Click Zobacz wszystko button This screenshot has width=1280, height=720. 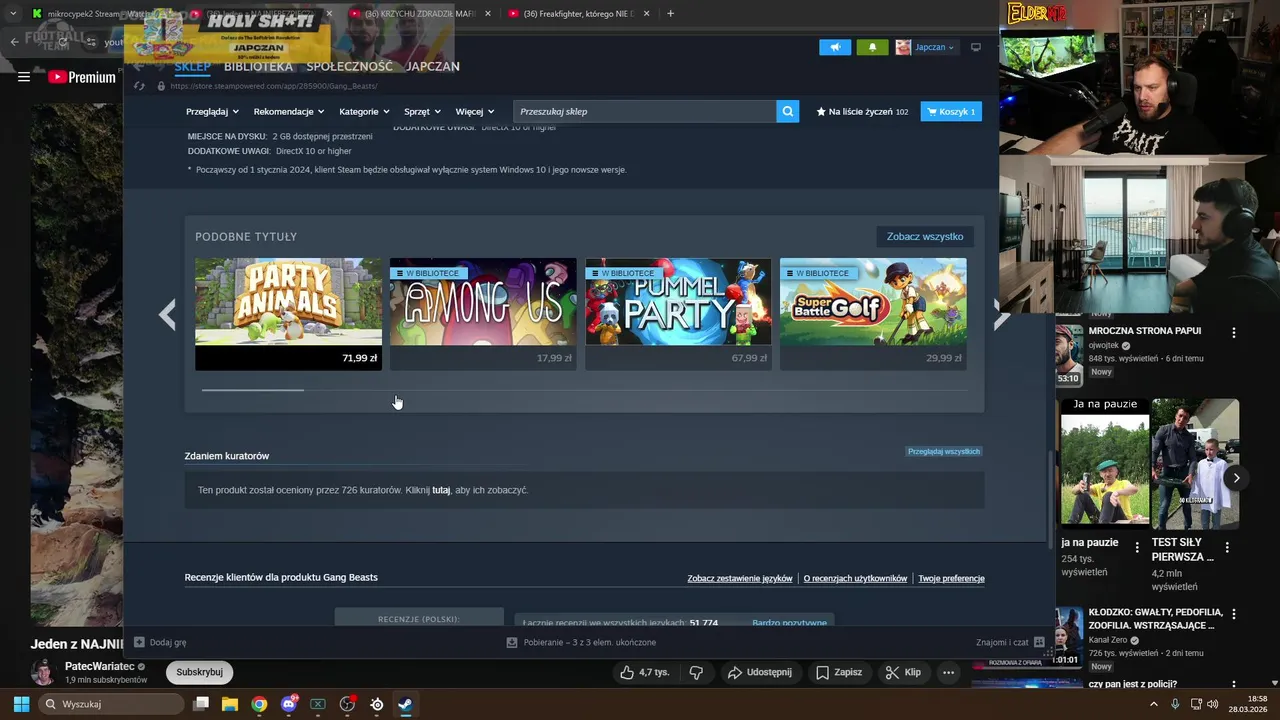(x=925, y=237)
